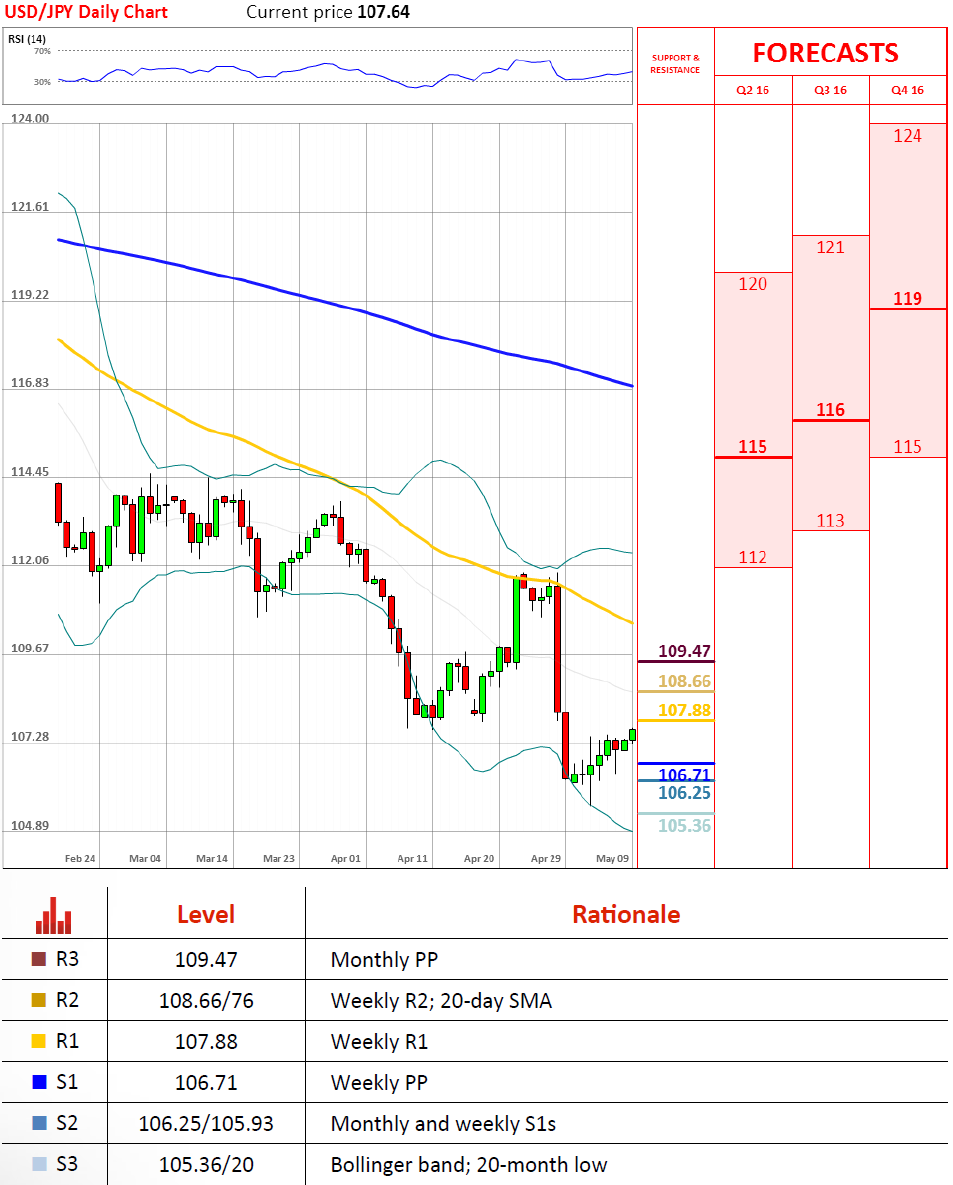
Task: Click the RSI 70% level label
Action: point(42,51)
